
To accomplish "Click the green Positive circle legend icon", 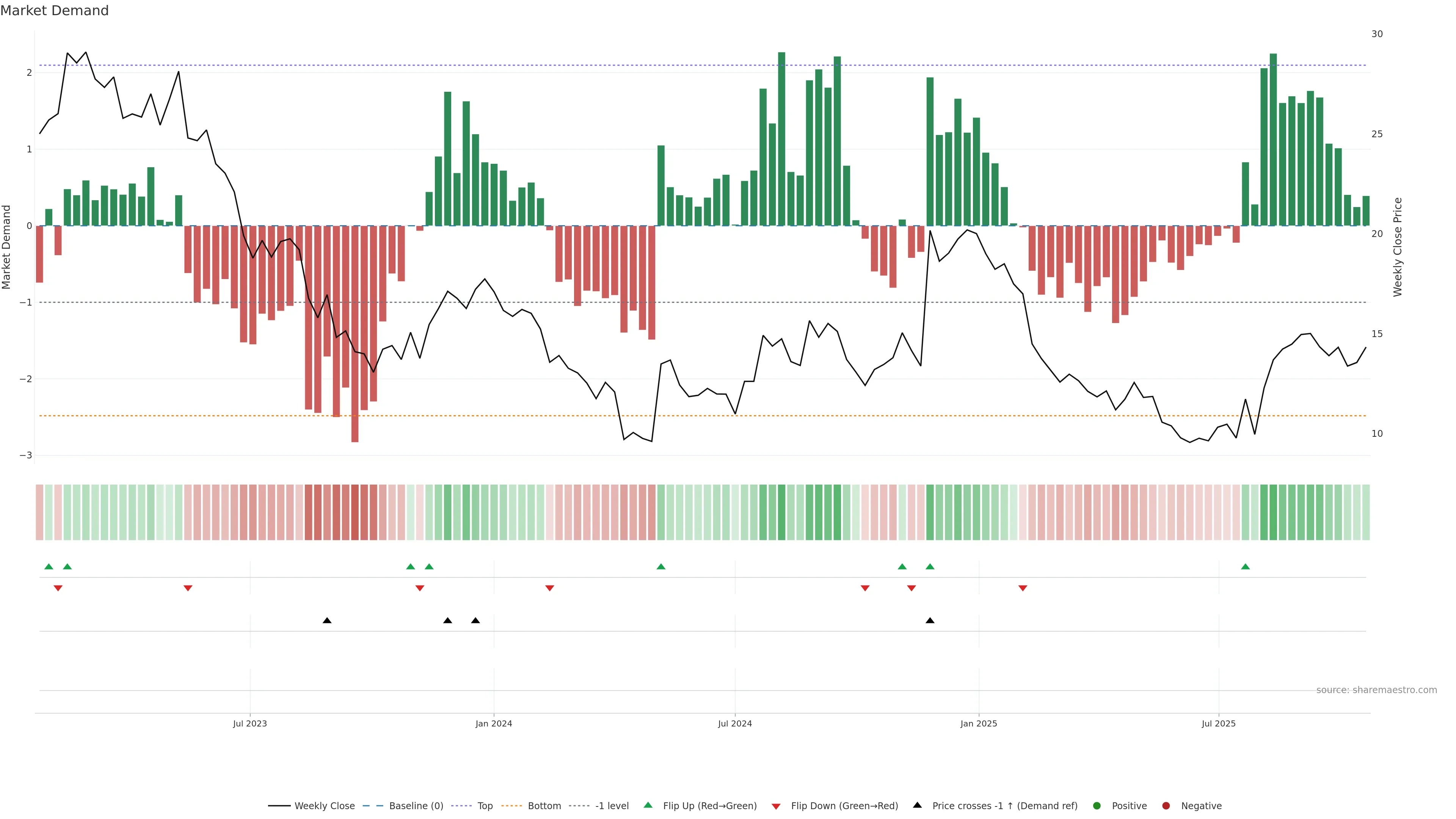I will [x=1097, y=805].
